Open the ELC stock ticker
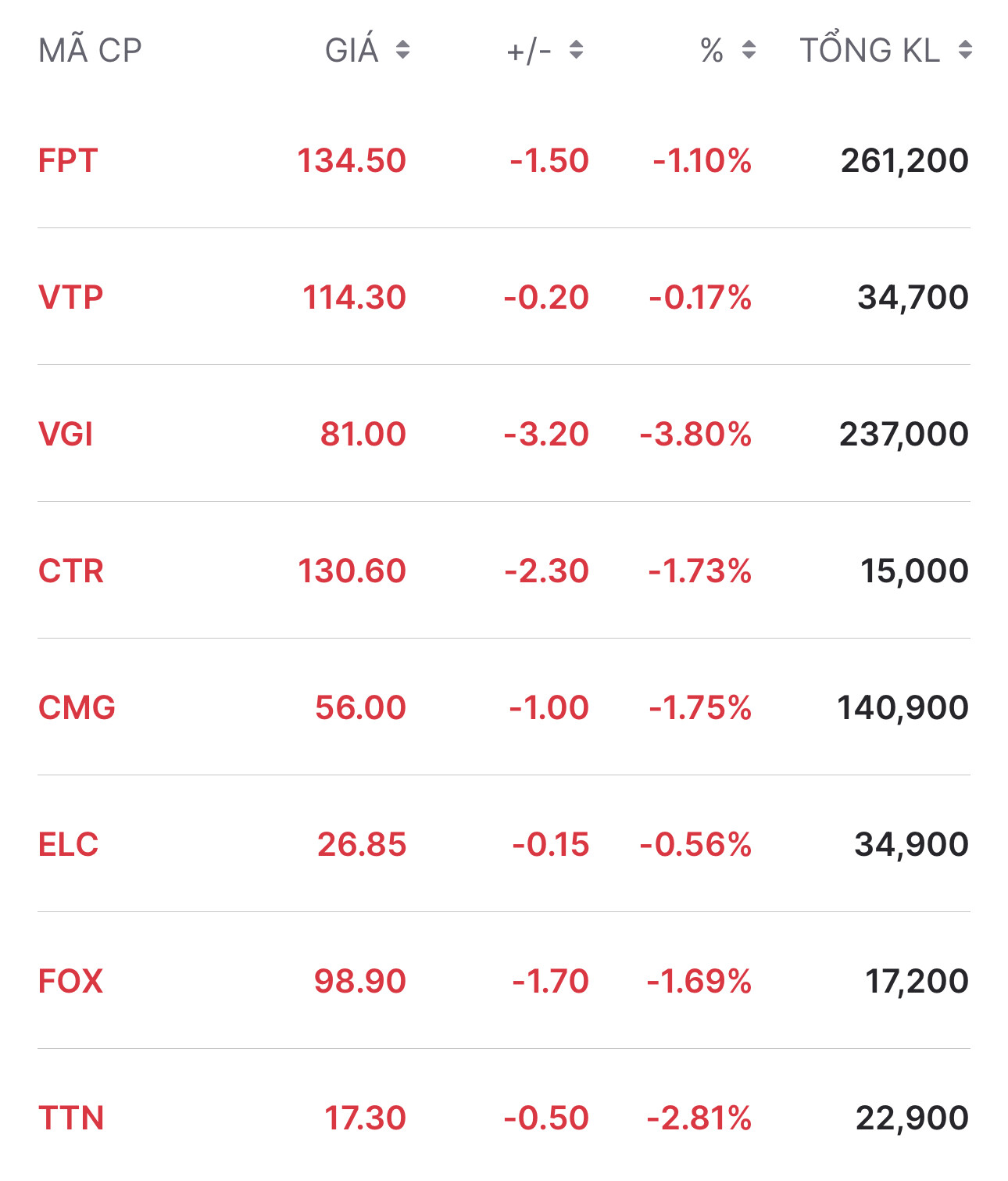 [69, 845]
